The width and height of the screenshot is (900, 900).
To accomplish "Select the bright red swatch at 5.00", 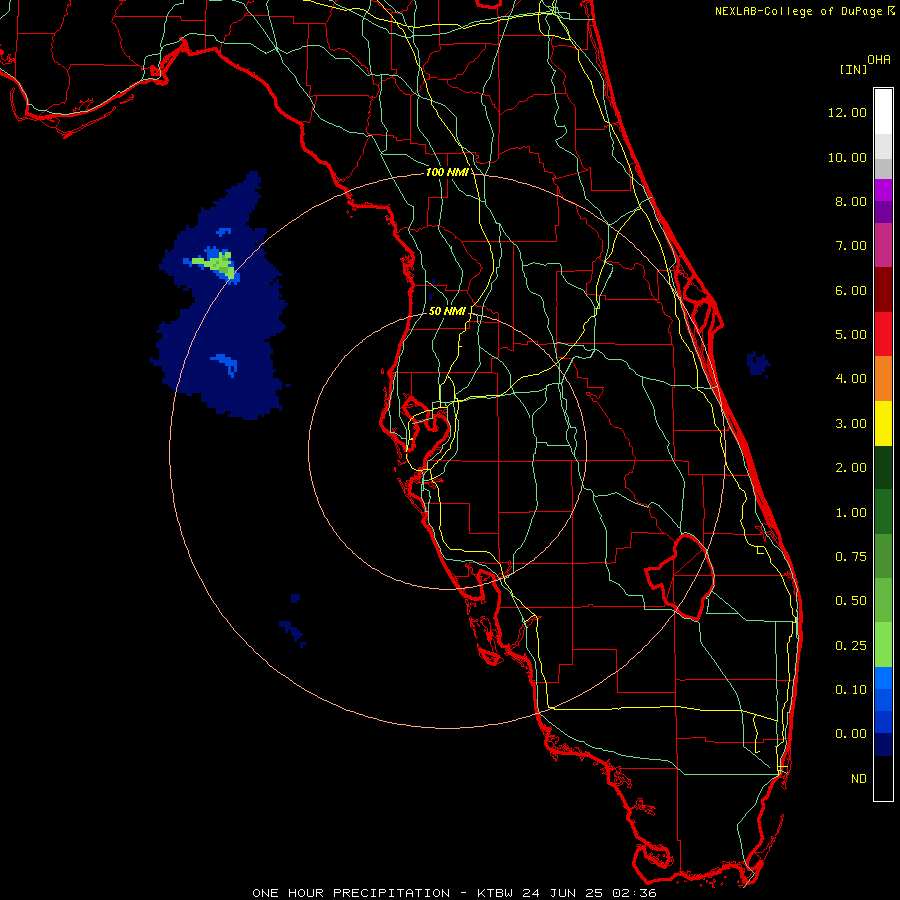I will 883,334.
